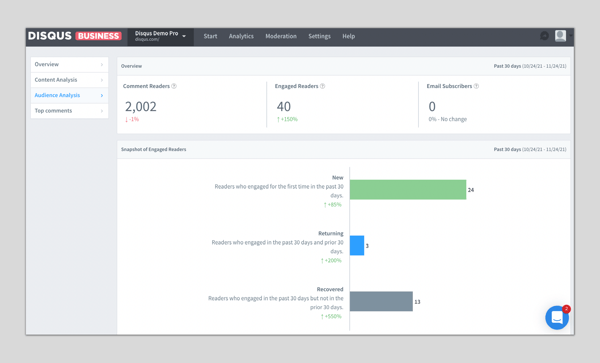Expand the arrow beside the user avatar
This screenshot has width=600, height=363.
click(x=571, y=36)
